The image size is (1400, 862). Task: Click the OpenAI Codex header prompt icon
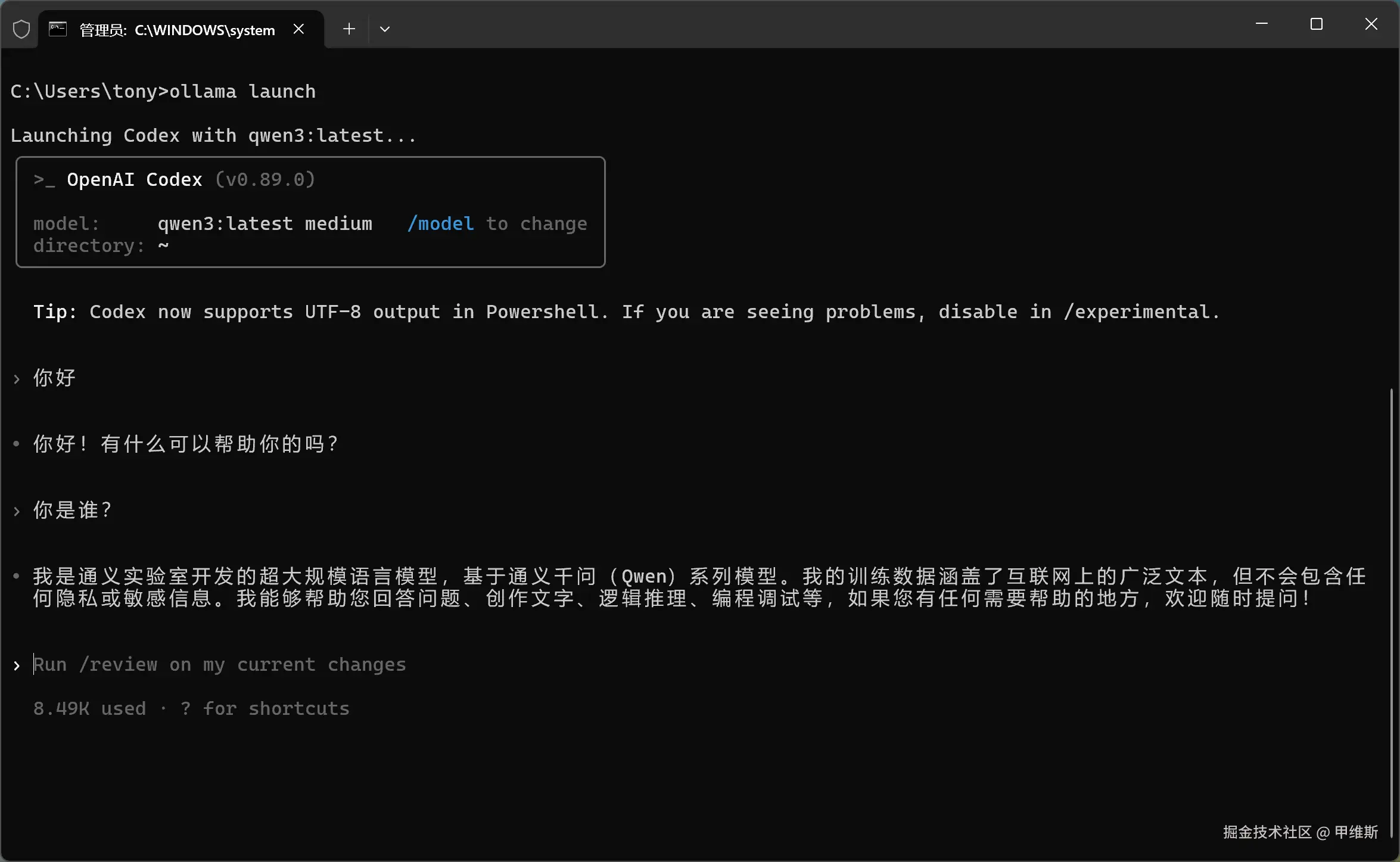(44, 180)
